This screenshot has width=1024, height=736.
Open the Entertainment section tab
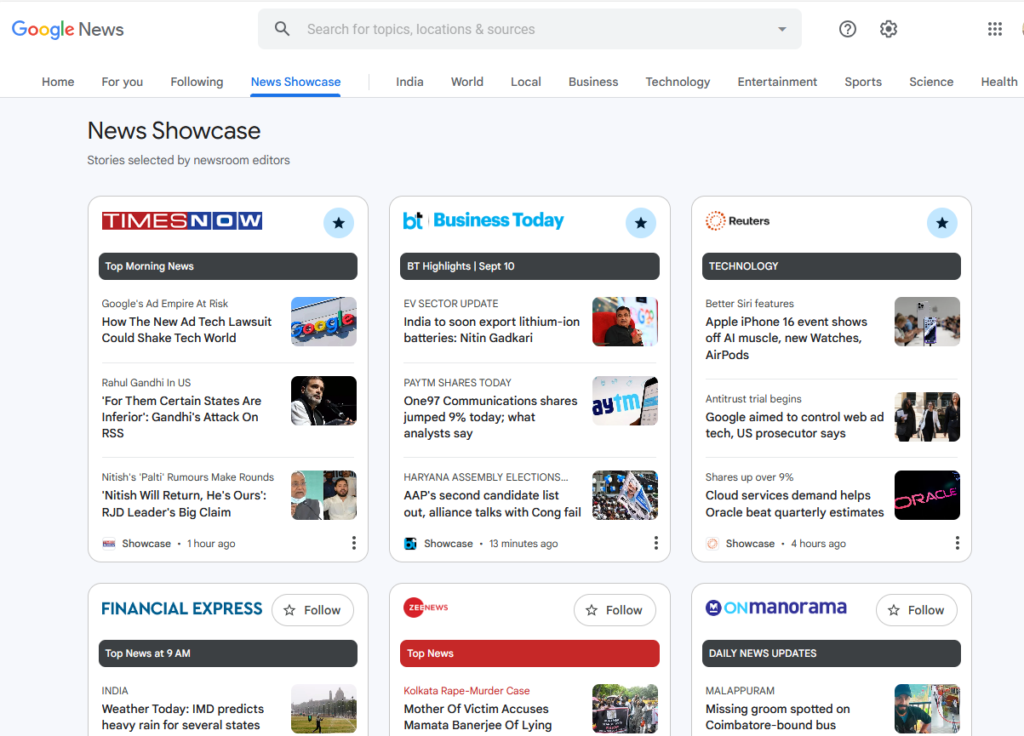[777, 82]
